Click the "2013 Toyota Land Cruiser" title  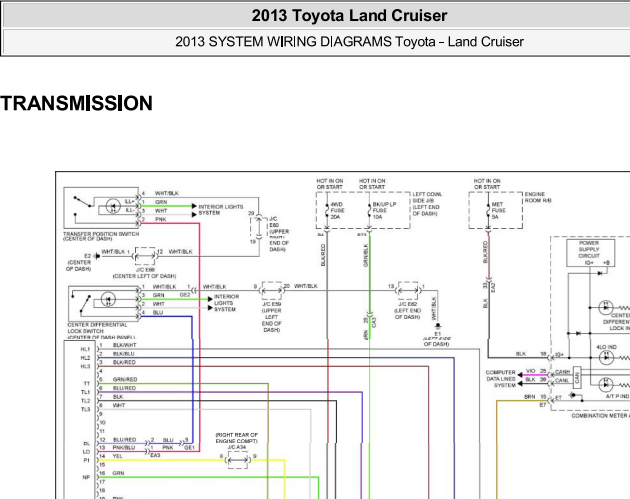coord(349,16)
